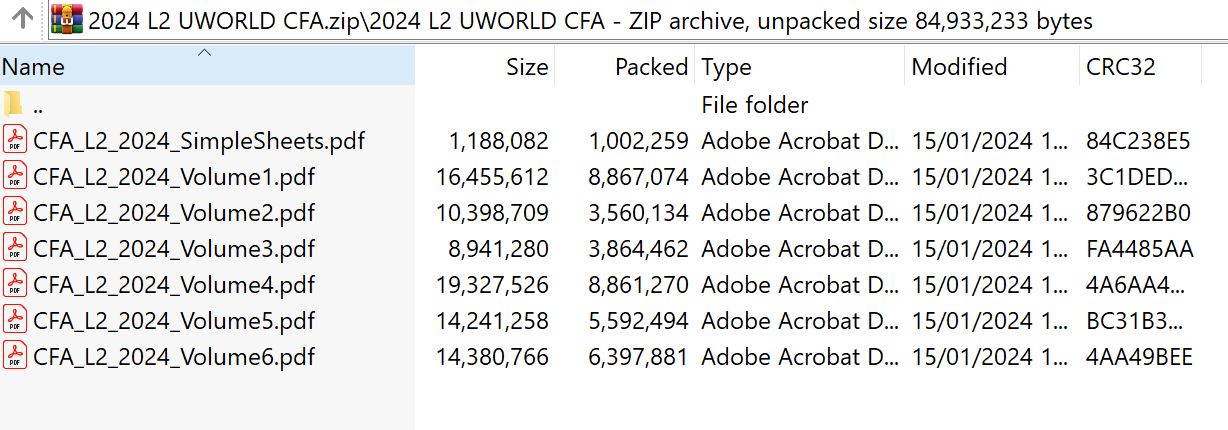Select the CFA_L2_2024_Volume4.pdf file name
This screenshot has height=430, width=1228.
(174, 285)
